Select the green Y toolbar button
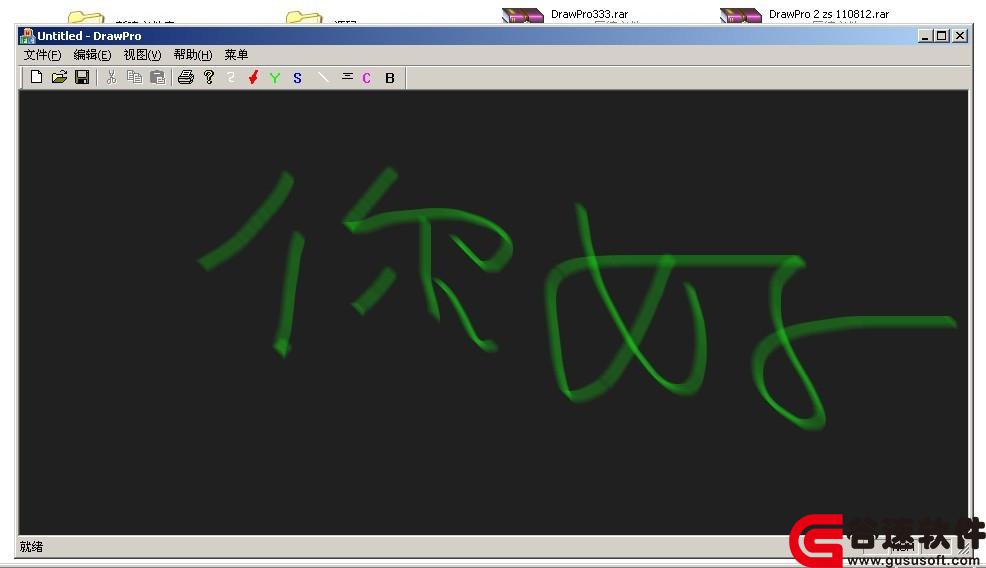This screenshot has height=568, width=986. [x=275, y=77]
